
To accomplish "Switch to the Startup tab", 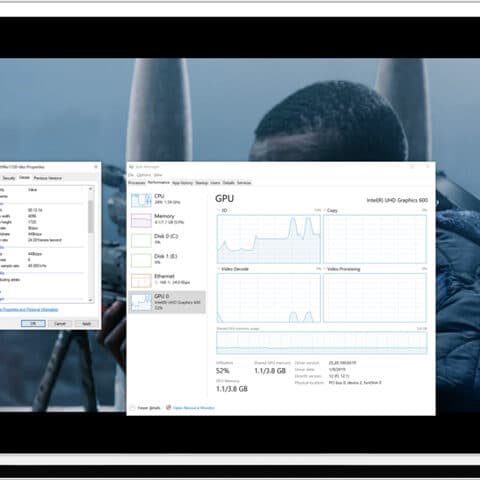I will [201, 183].
